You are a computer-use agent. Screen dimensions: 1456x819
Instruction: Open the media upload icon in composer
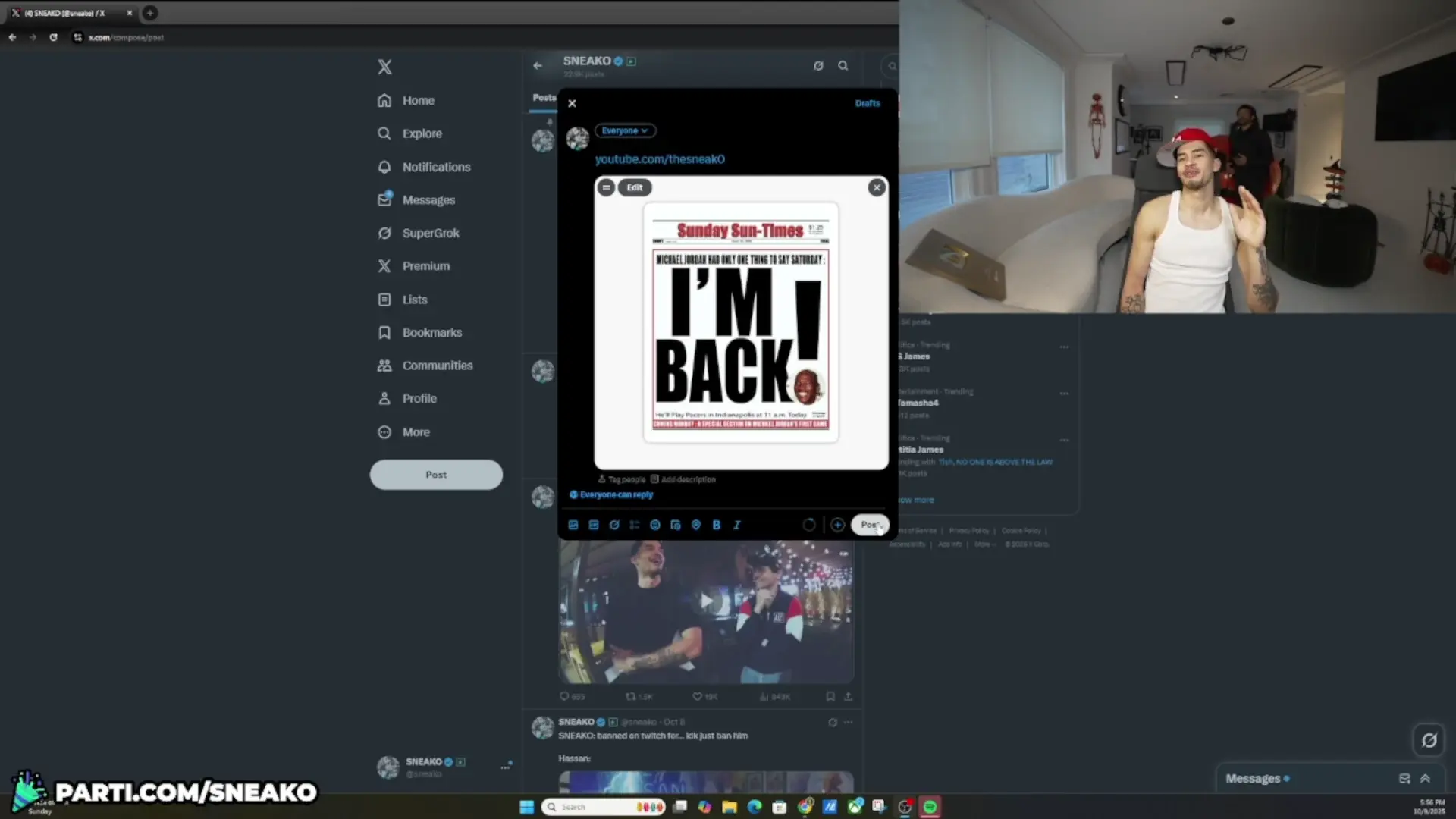click(x=573, y=525)
